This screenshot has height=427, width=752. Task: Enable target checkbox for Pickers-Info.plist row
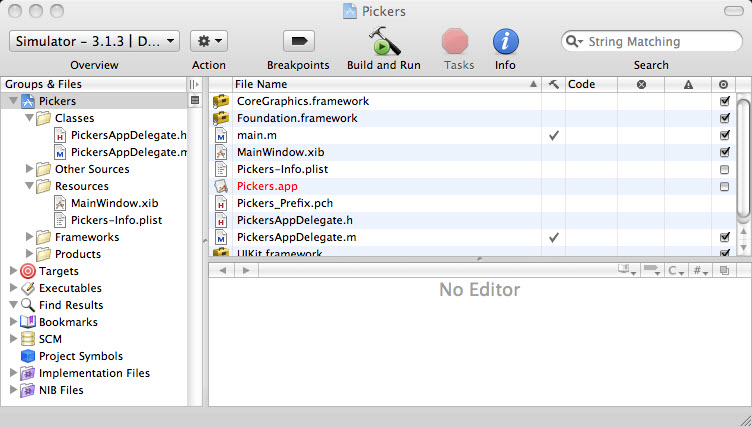point(724,169)
